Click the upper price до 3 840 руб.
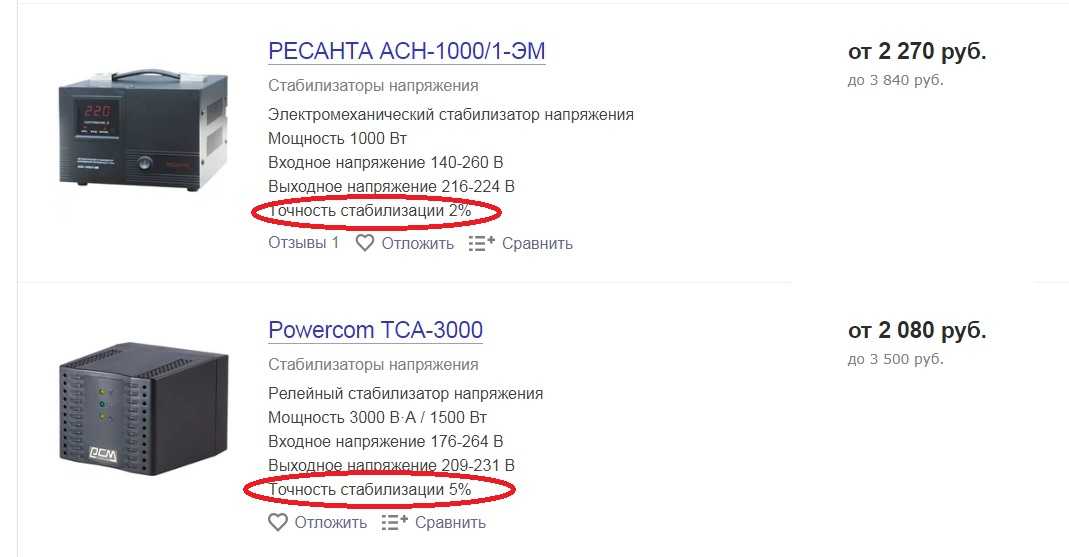 [895, 80]
